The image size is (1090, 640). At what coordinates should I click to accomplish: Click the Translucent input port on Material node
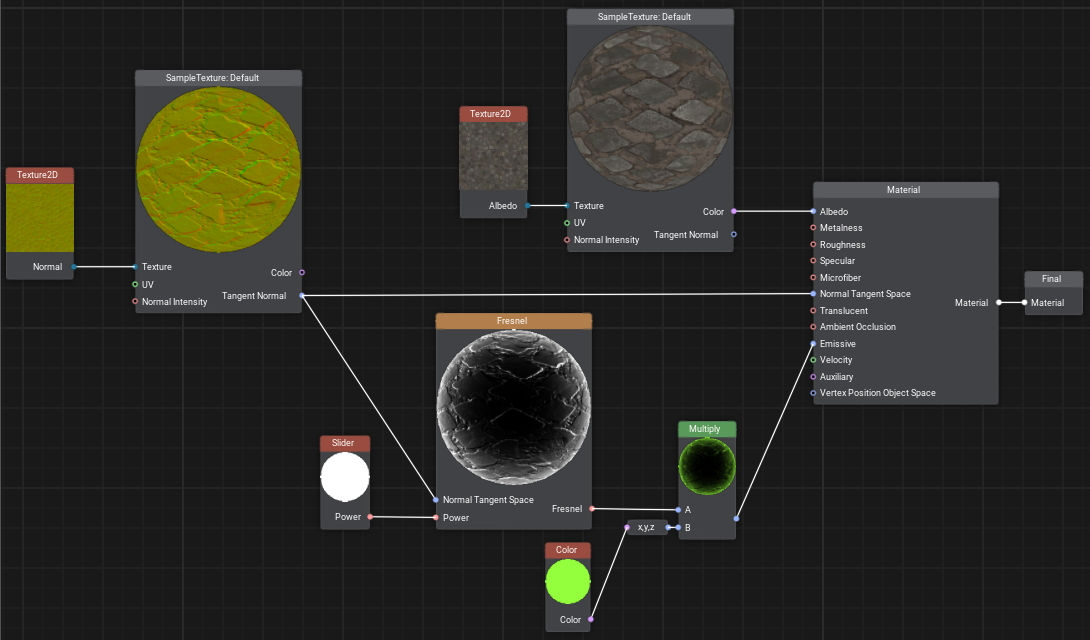pos(813,310)
